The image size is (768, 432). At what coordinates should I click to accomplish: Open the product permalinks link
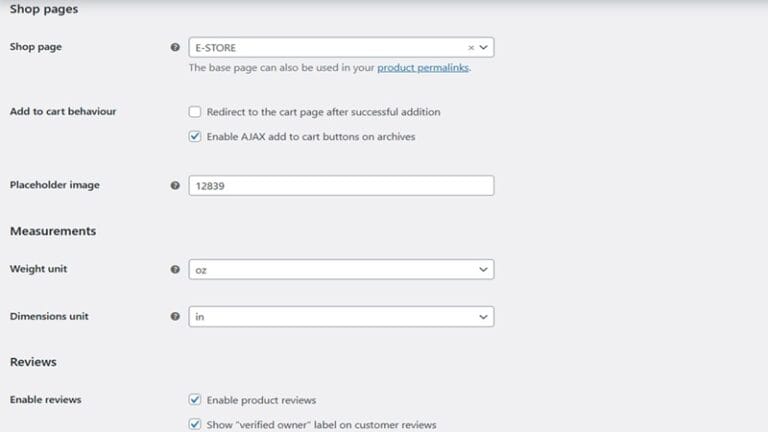click(x=422, y=69)
